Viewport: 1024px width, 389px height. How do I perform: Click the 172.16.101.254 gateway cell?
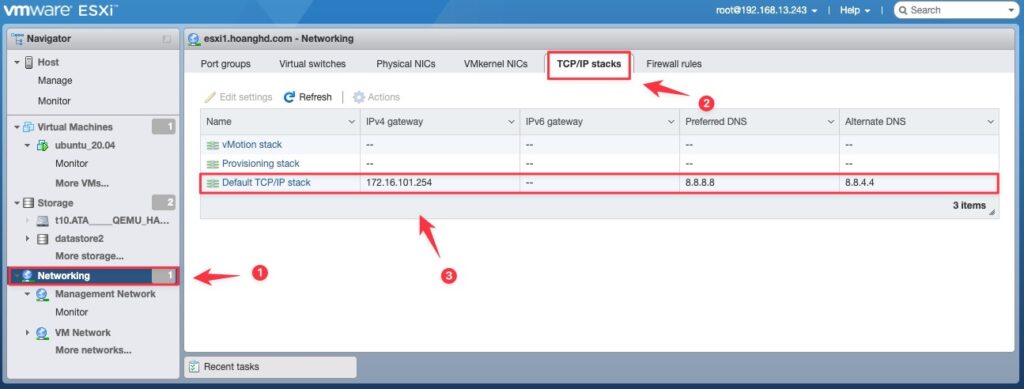440,183
